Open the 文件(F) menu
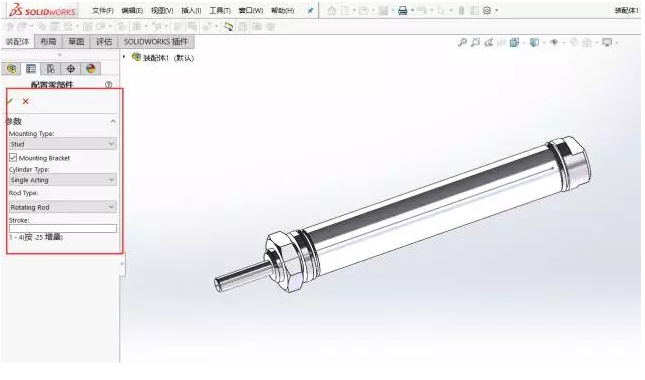The image size is (645, 380). (103, 11)
